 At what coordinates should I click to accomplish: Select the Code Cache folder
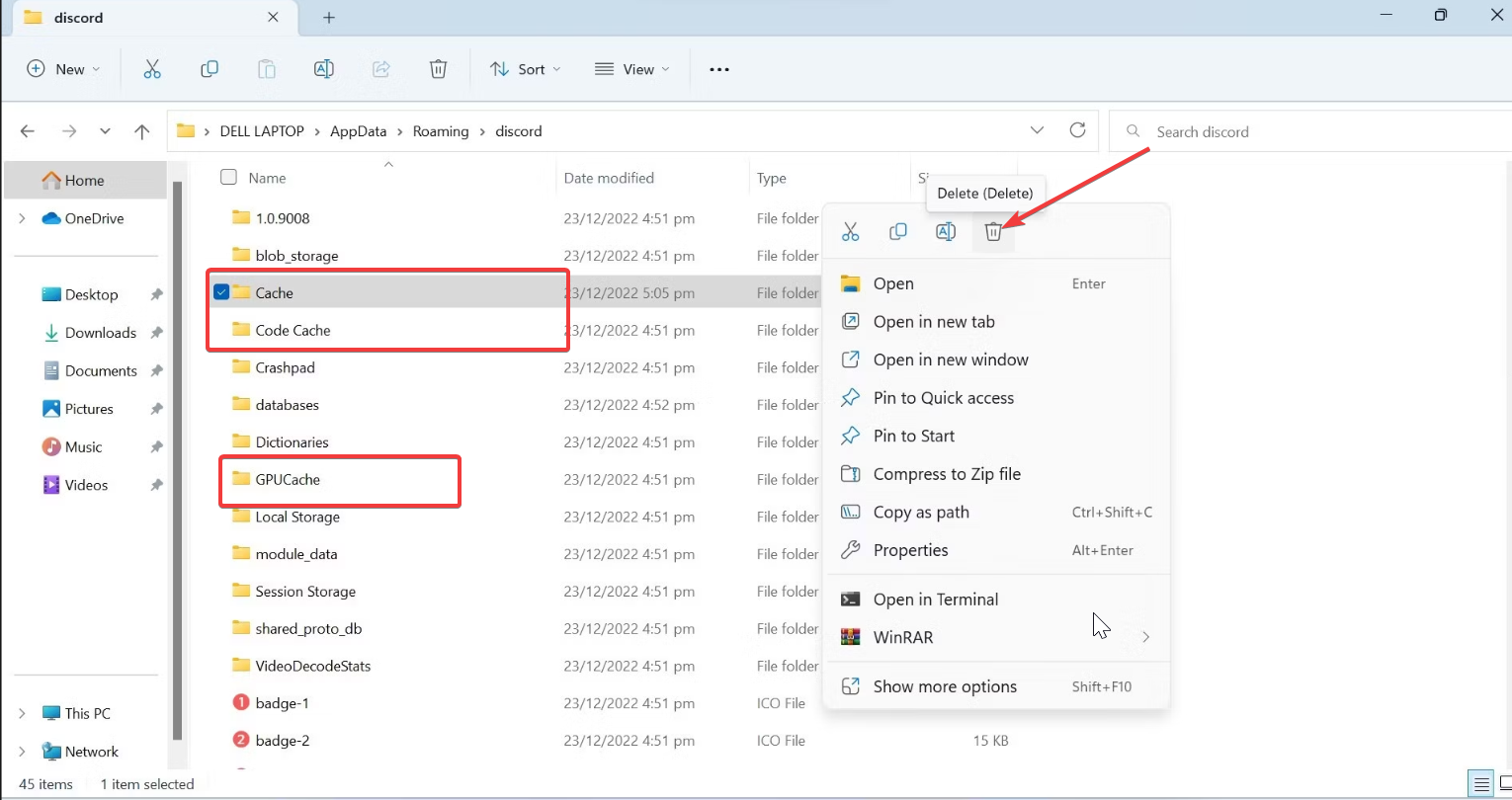tap(293, 330)
